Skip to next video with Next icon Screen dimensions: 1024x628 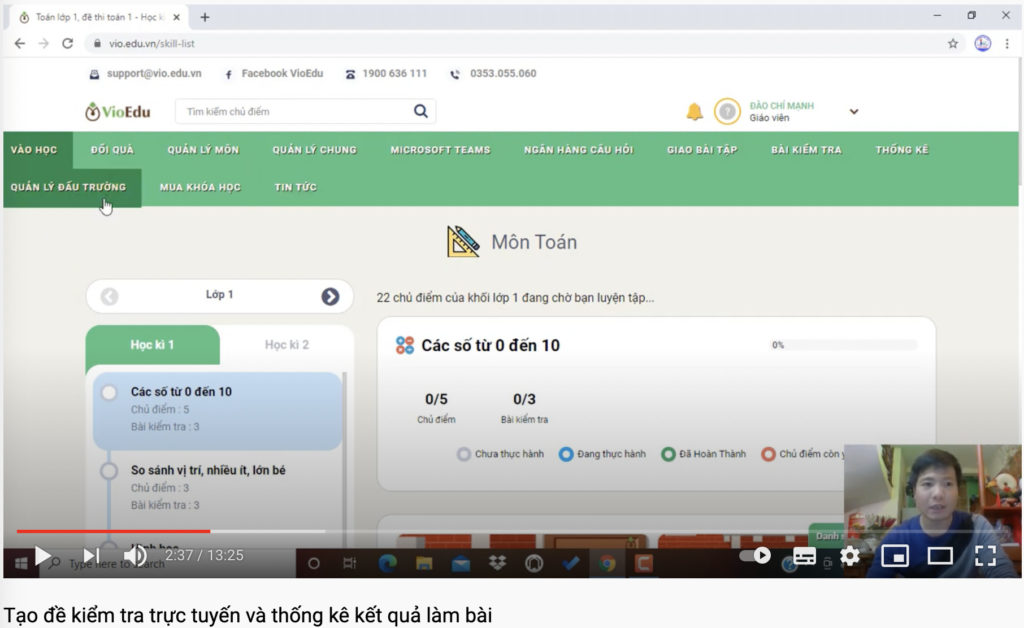click(x=91, y=556)
